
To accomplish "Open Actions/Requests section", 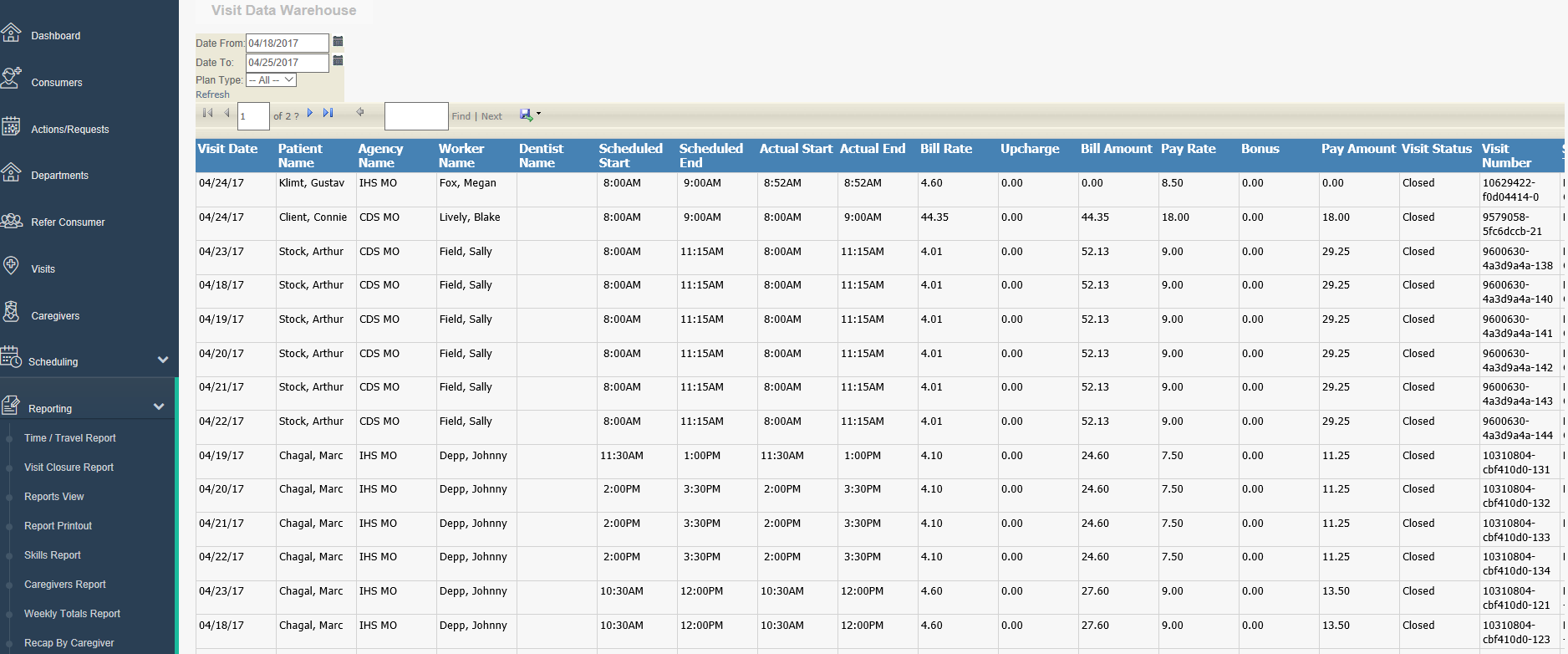I will (70, 130).
